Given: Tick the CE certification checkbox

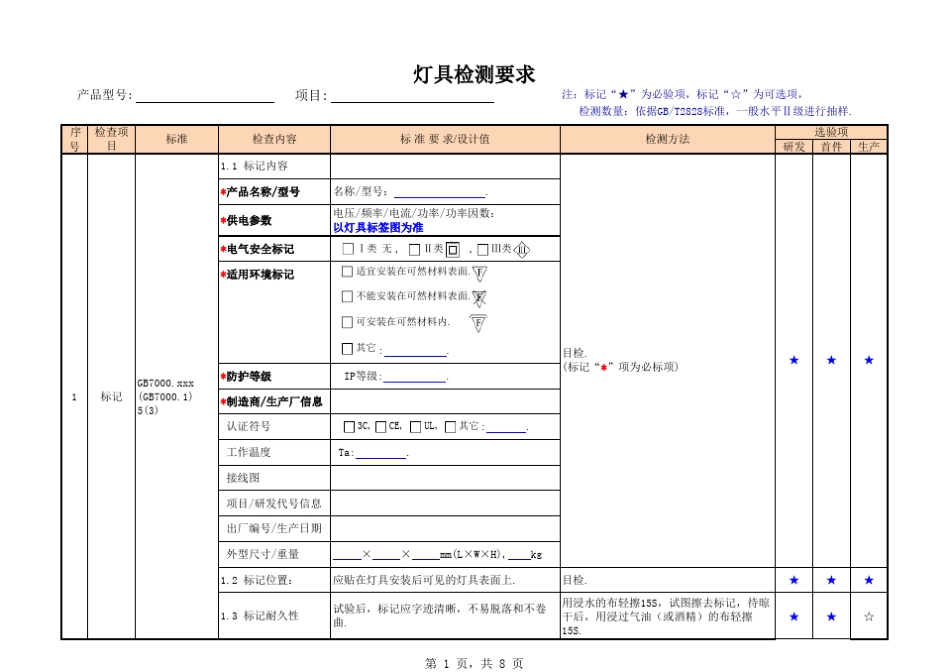Looking at the screenshot, I should point(380,427).
